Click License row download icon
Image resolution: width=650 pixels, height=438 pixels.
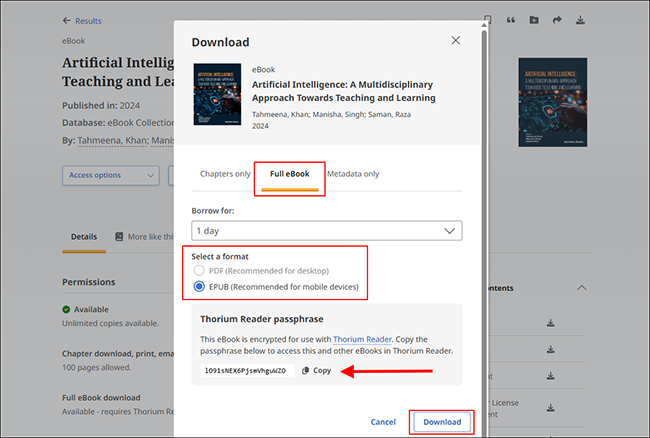point(551,408)
